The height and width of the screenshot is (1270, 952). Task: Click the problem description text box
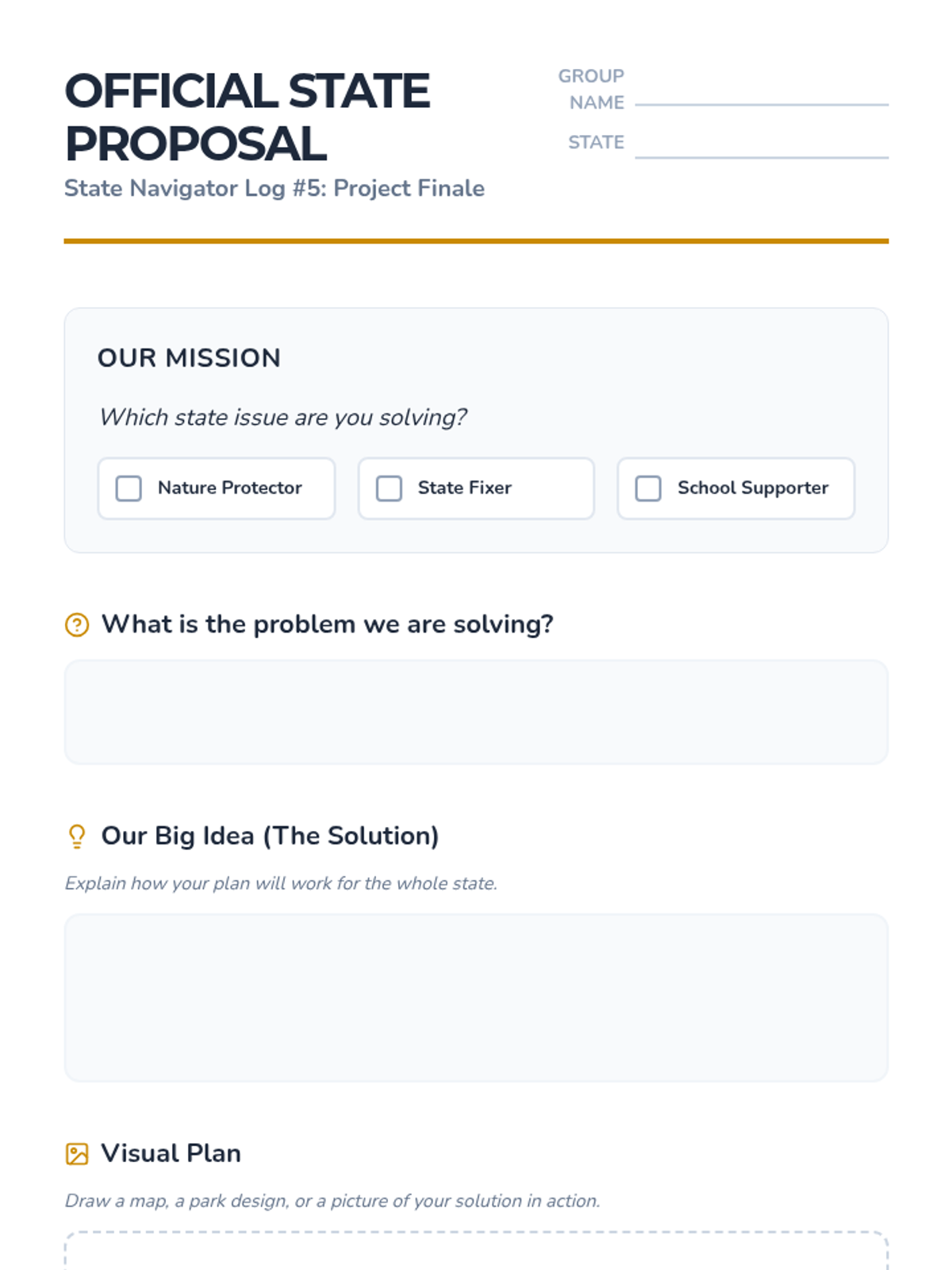click(x=476, y=712)
